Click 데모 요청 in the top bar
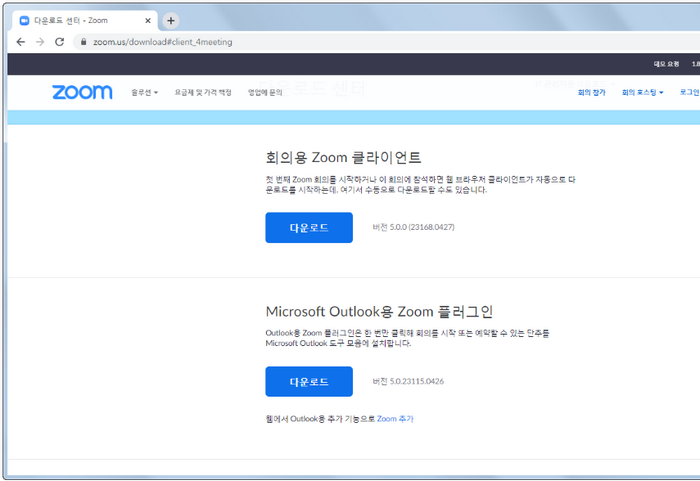700x481 pixels. (x=666, y=64)
